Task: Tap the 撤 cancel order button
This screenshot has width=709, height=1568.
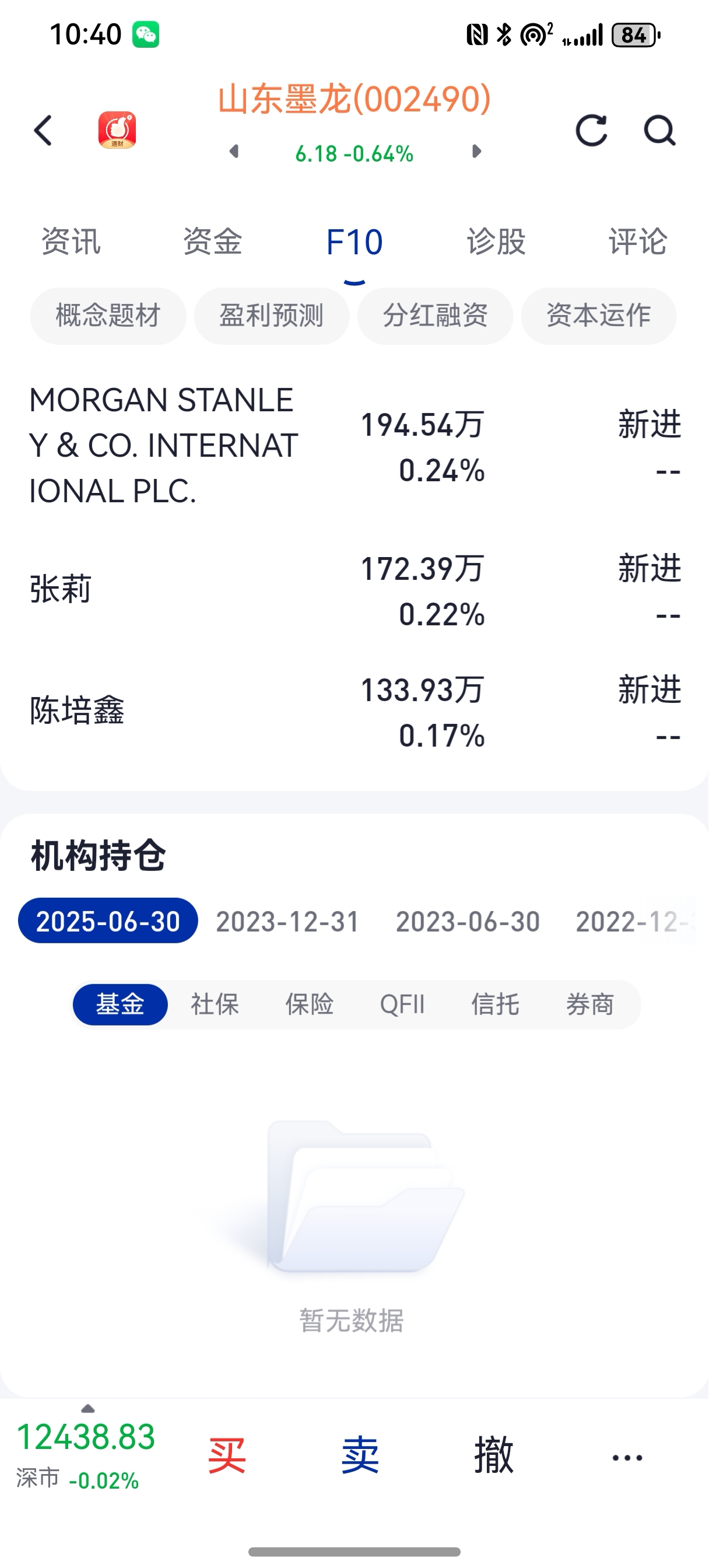Action: [494, 1456]
